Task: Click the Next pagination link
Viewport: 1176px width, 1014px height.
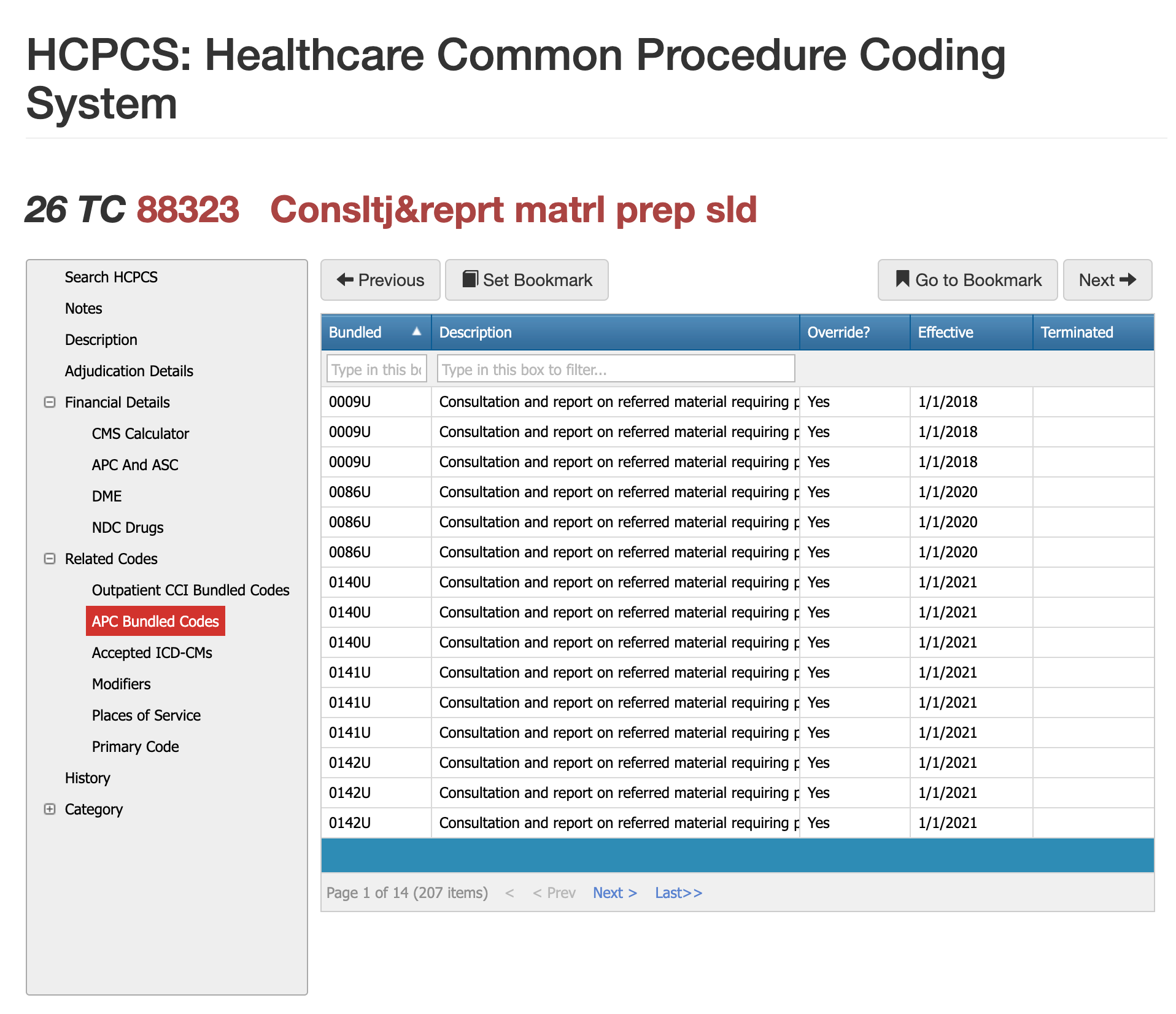Action: pos(615,893)
